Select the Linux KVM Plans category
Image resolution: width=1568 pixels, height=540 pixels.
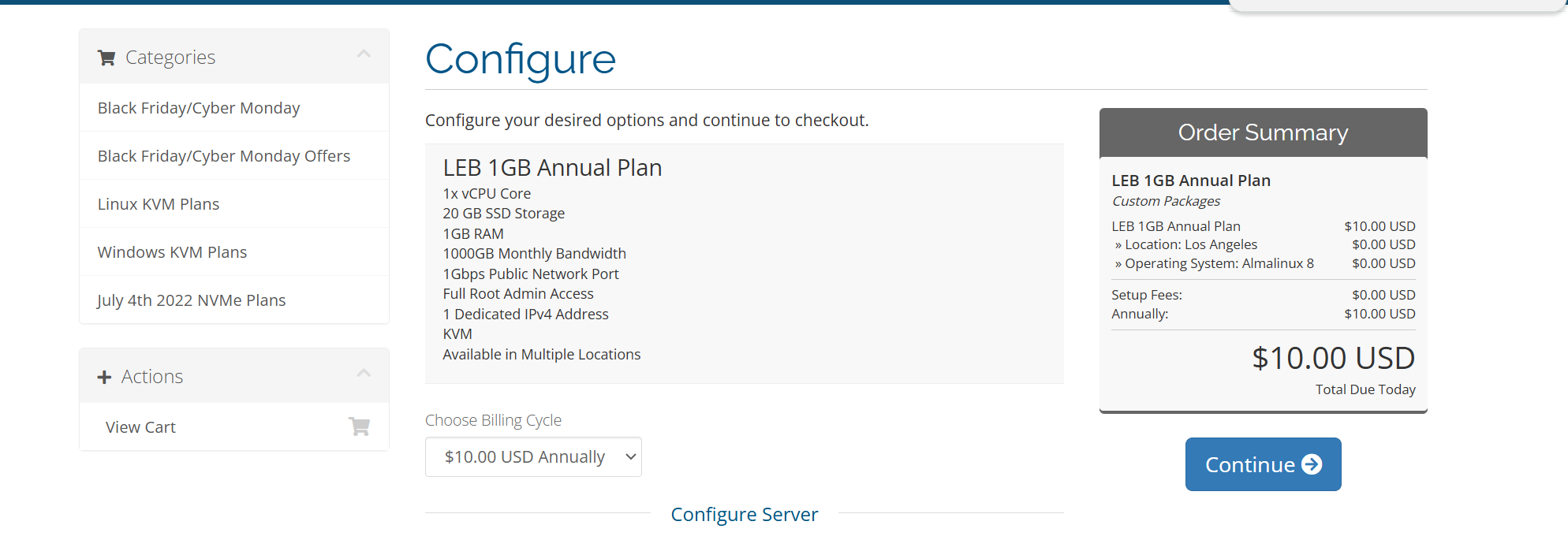tap(159, 204)
